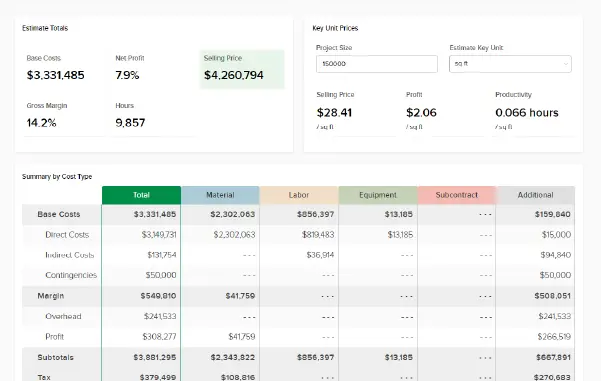The height and width of the screenshot is (381, 601).
Task: Click the Project Size input field
Action: coord(376,64)
